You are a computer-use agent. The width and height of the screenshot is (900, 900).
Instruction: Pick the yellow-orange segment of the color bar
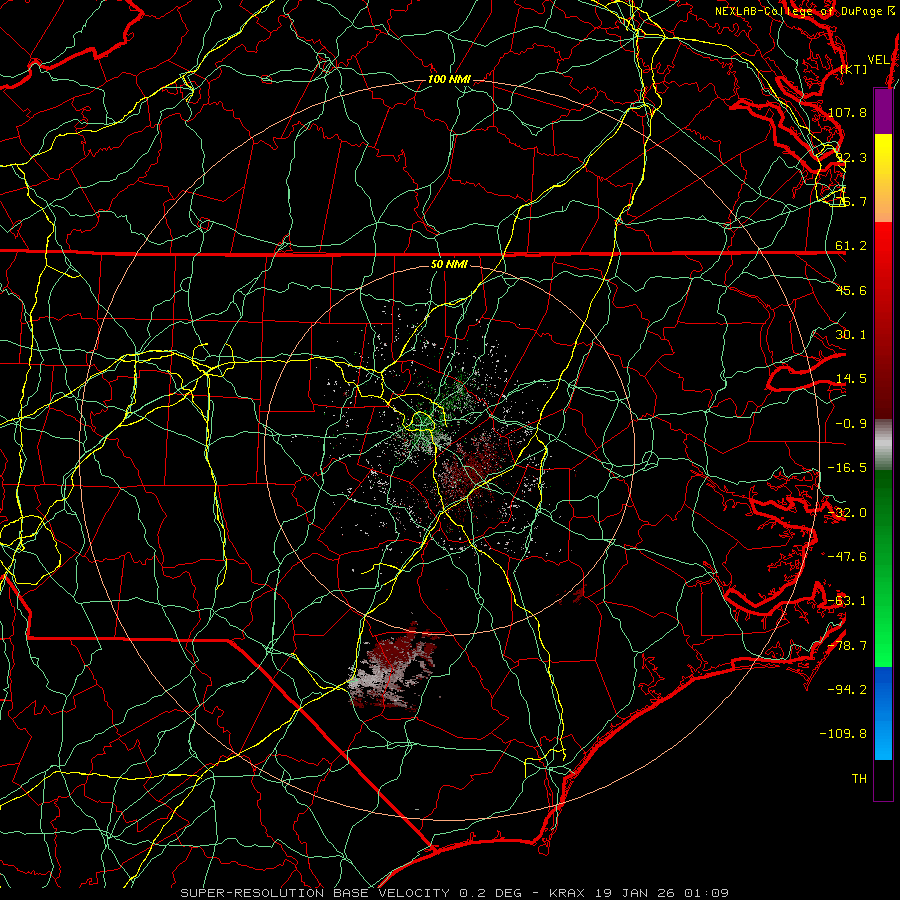(883, 178)
